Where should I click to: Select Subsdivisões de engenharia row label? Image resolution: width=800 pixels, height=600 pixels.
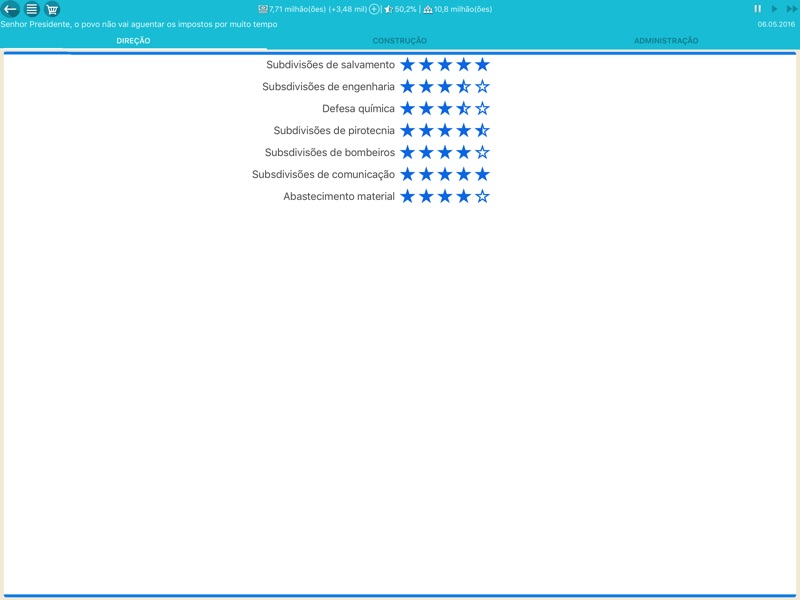coord(328,87)
